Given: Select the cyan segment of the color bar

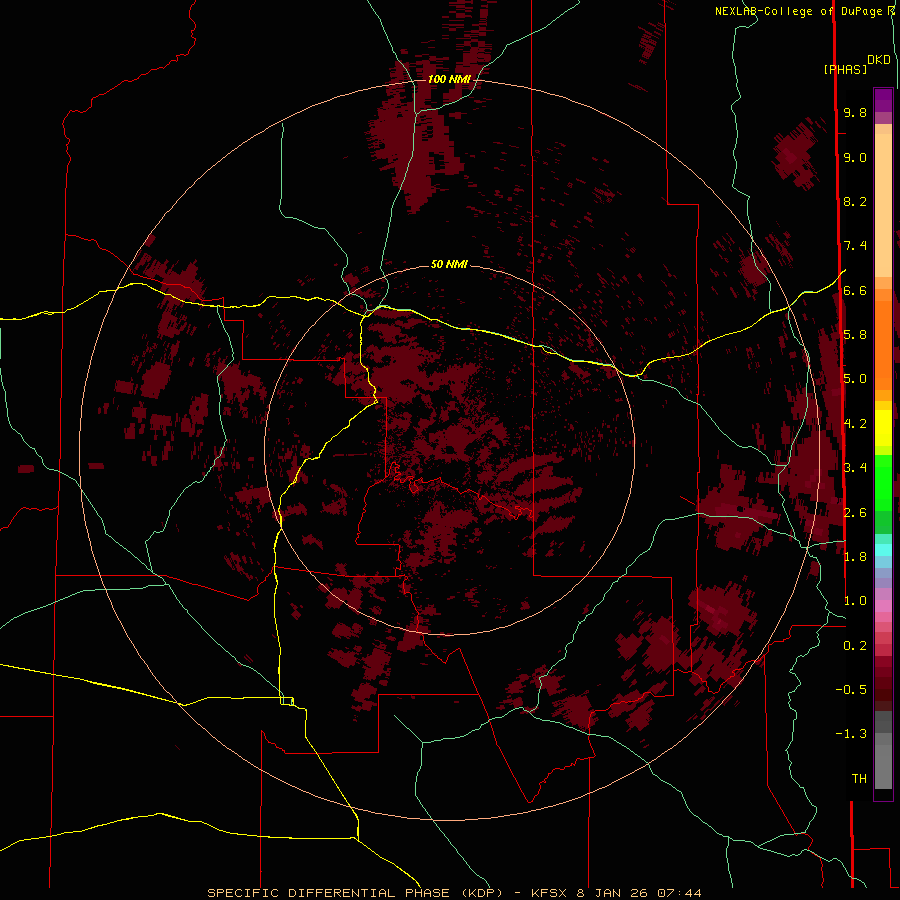Looking at the screenshot, I should [x=883, y=549].
